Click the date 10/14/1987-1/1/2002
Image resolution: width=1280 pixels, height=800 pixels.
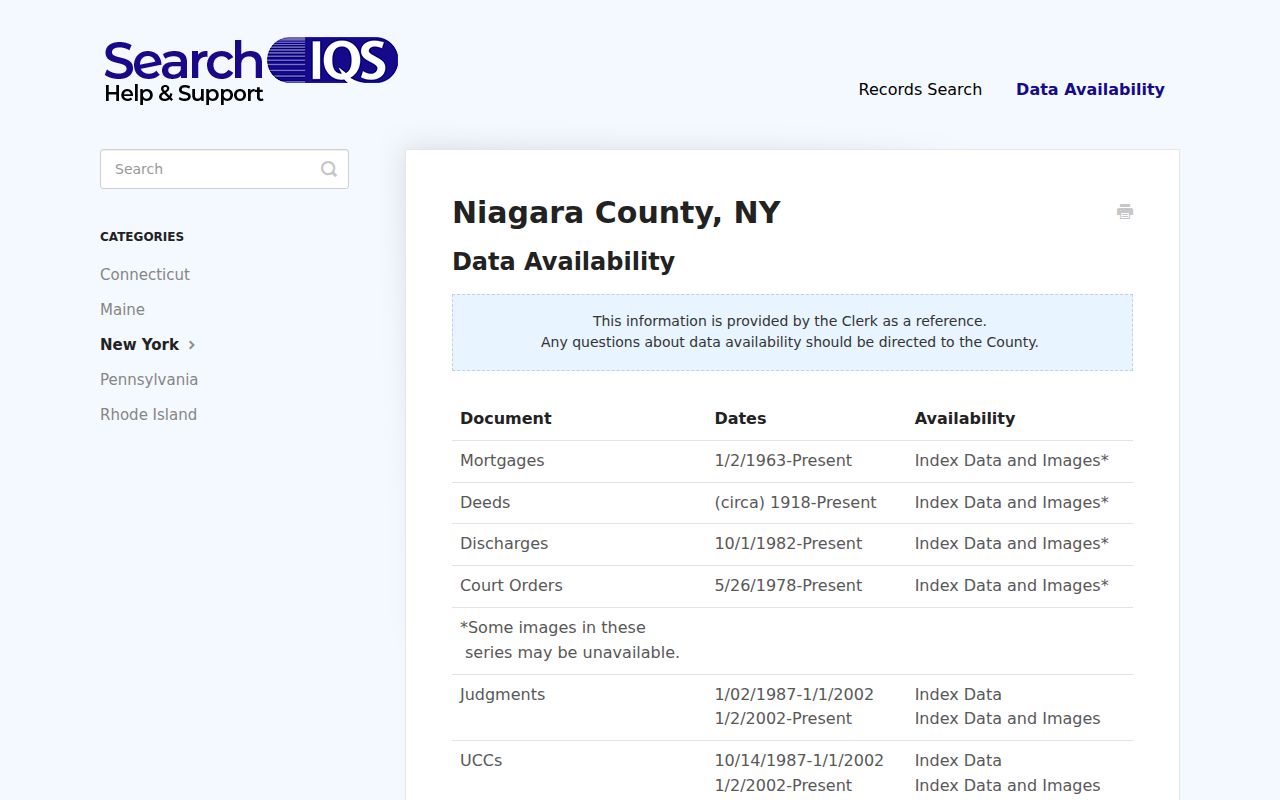(x=799, y=761)
